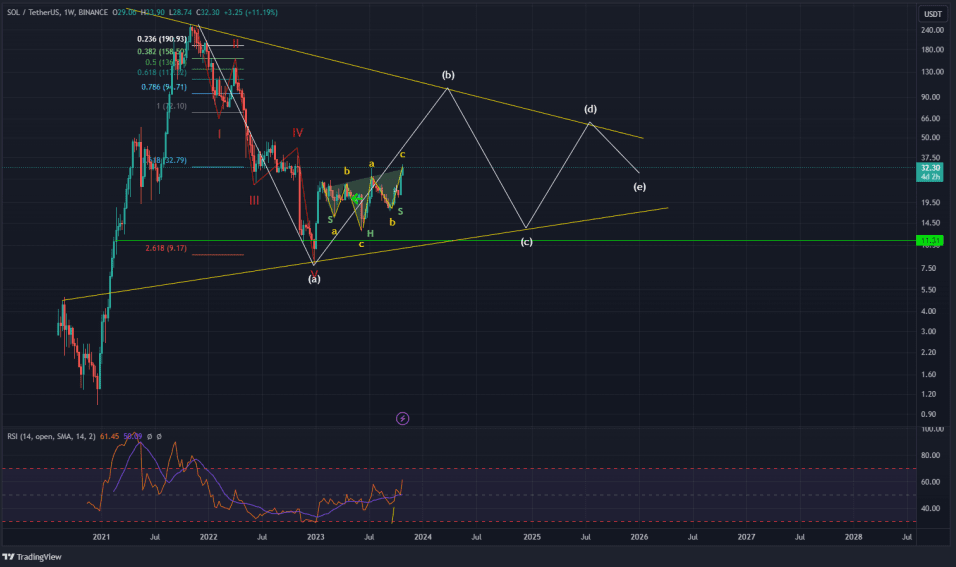Click the 240.00 price axis label

[x=932, y=30]
